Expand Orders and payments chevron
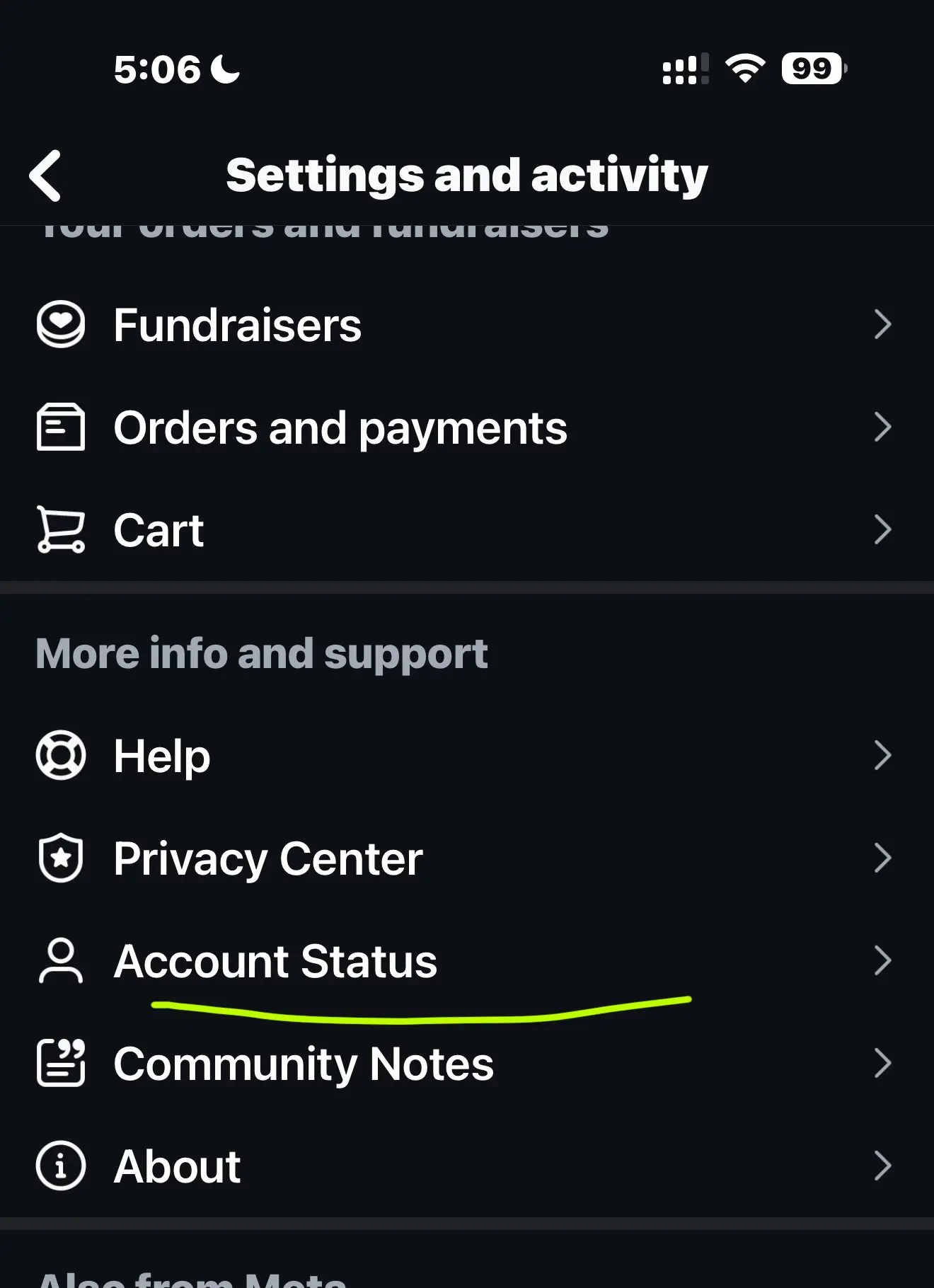The width and height of the screenshot is (934, 1288). [882, 427]
